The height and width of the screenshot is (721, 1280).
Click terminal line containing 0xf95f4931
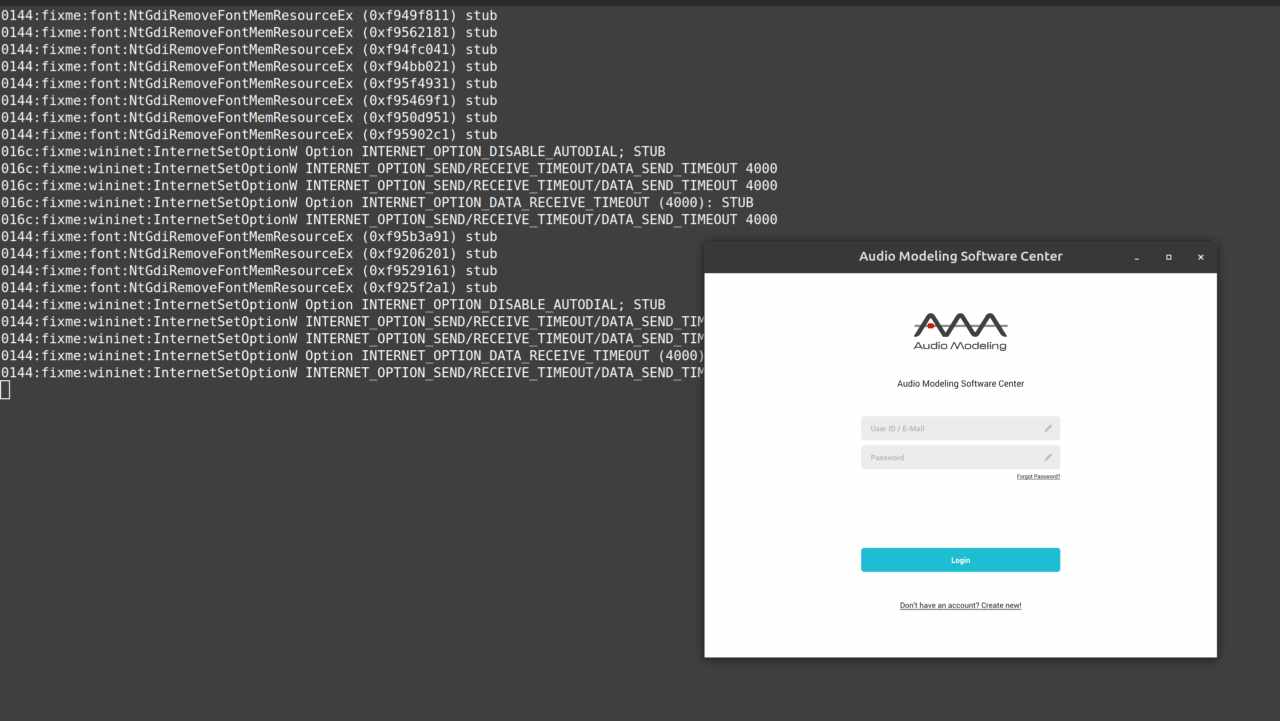[x=249, y=84]
